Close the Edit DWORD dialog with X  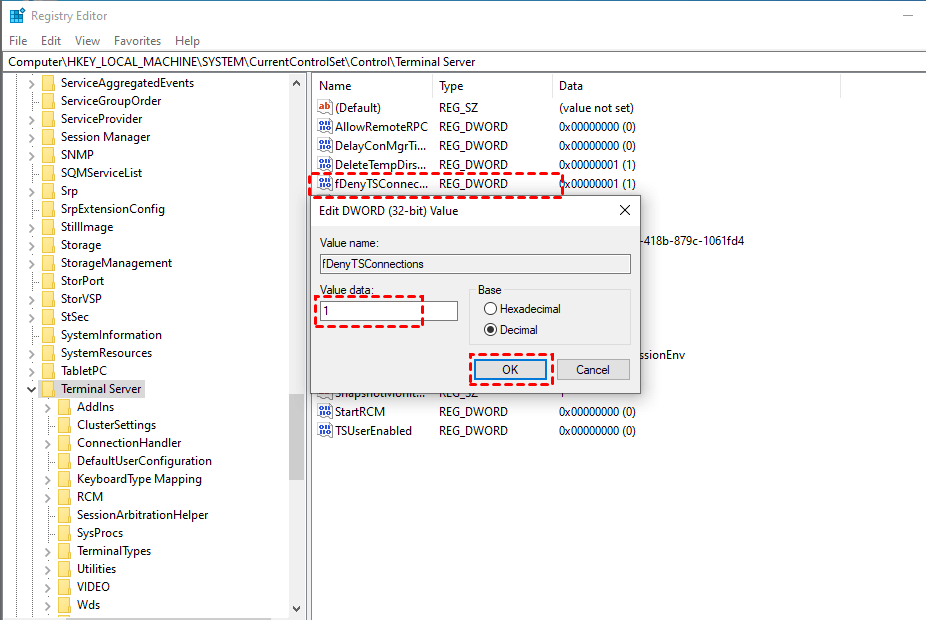click(625, 210)
